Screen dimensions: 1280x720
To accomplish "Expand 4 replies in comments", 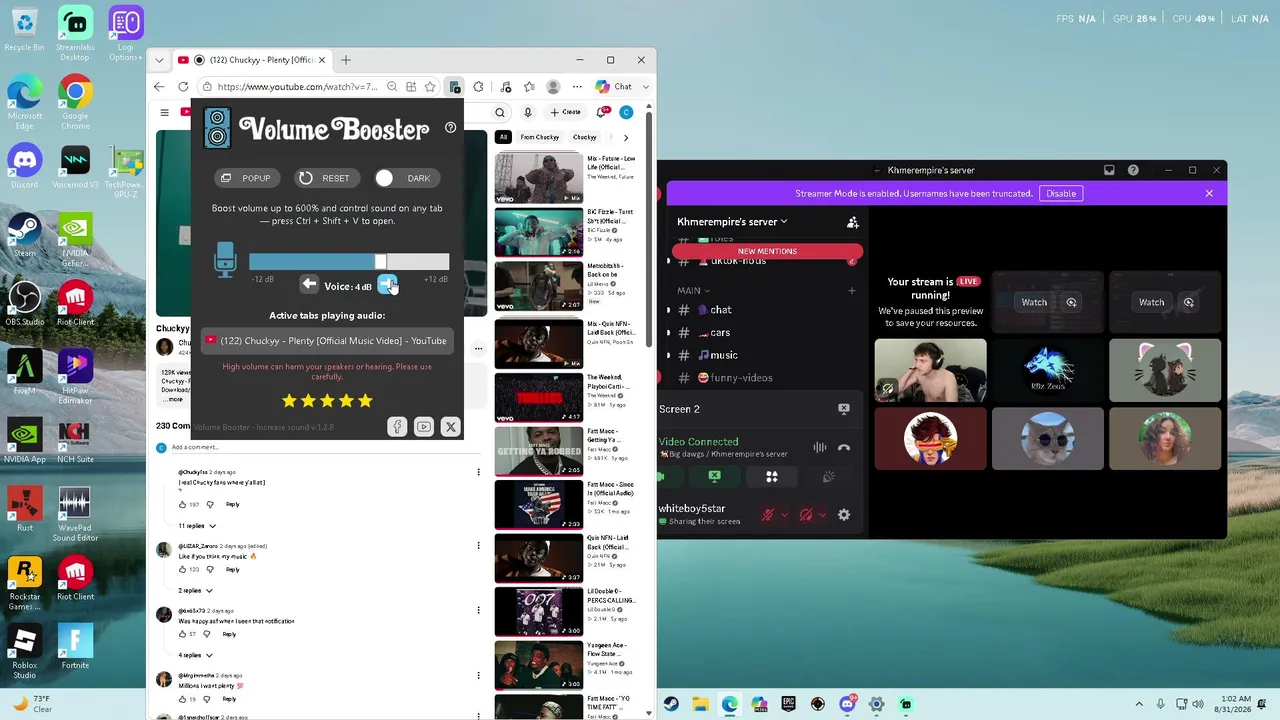I will [195, 655].
